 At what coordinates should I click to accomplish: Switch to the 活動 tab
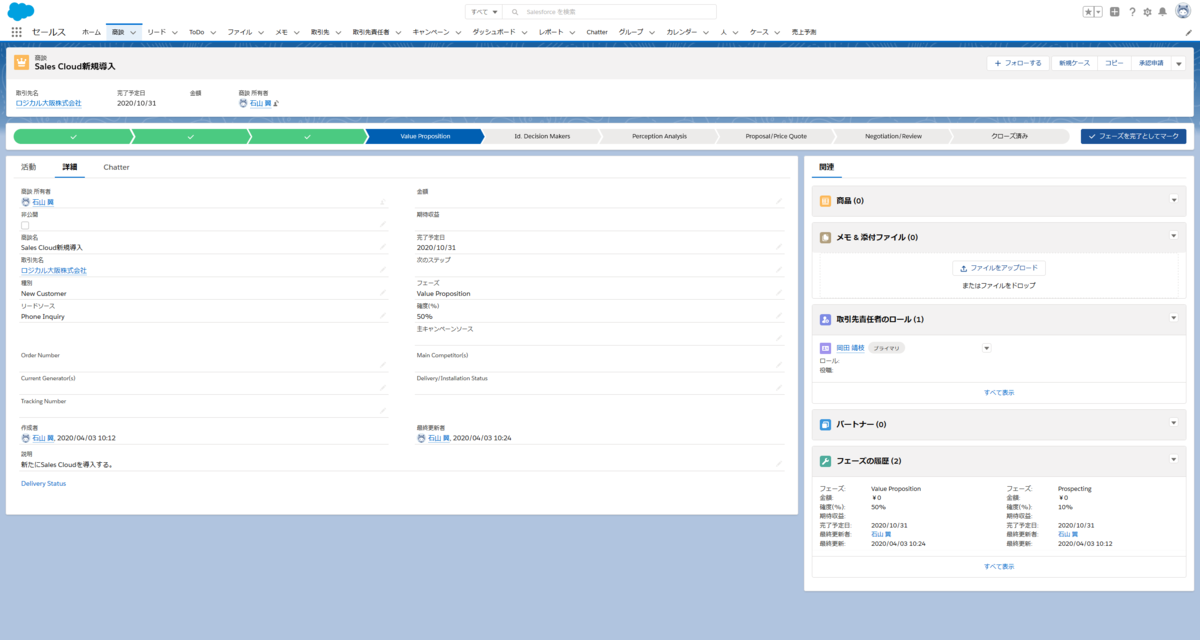[x=28, y=167]
